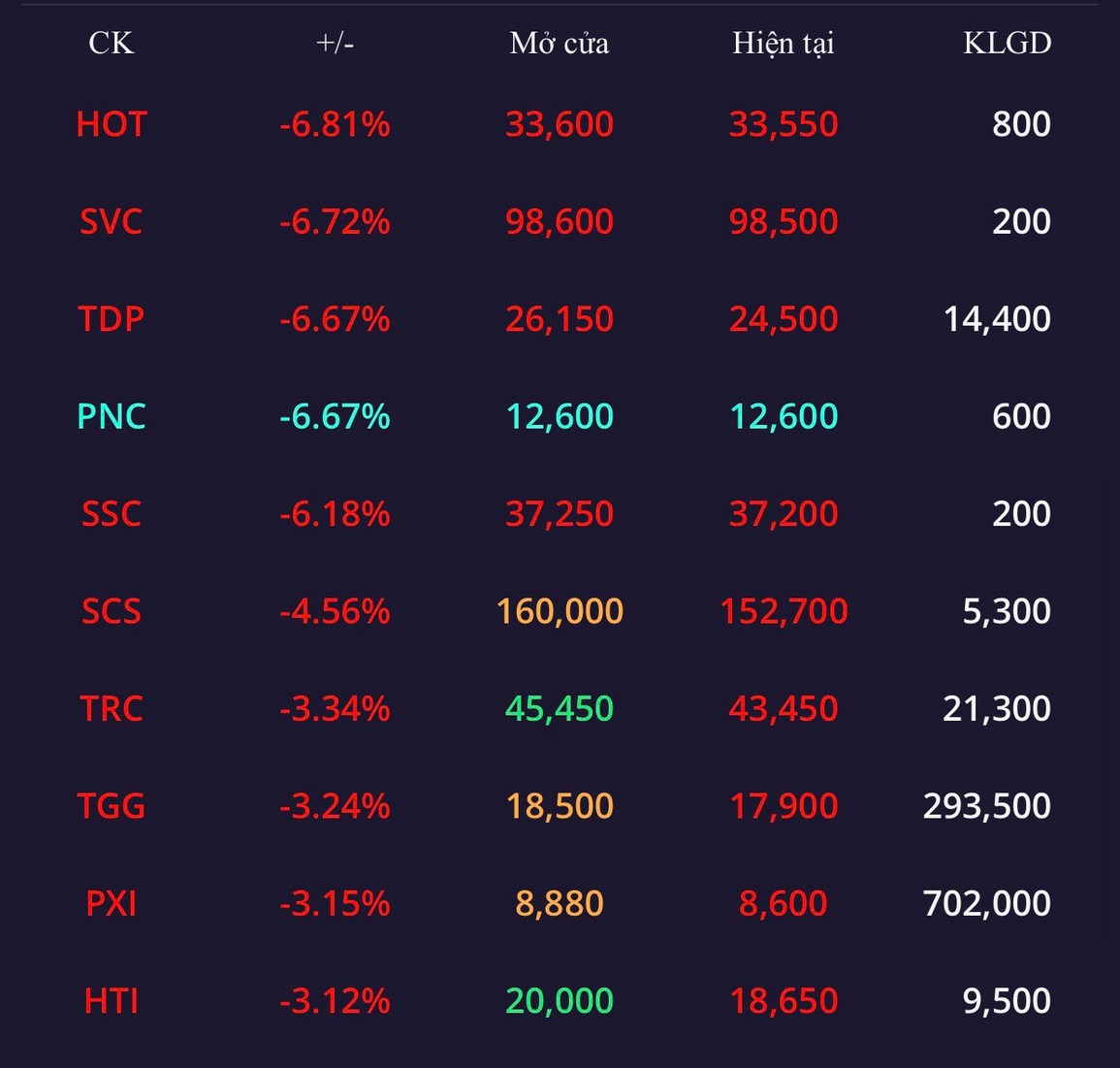Open the cyan PNC stock symbol
Image resolution: width=1120 pixels, height=1068 pixels.
point(111,416)
